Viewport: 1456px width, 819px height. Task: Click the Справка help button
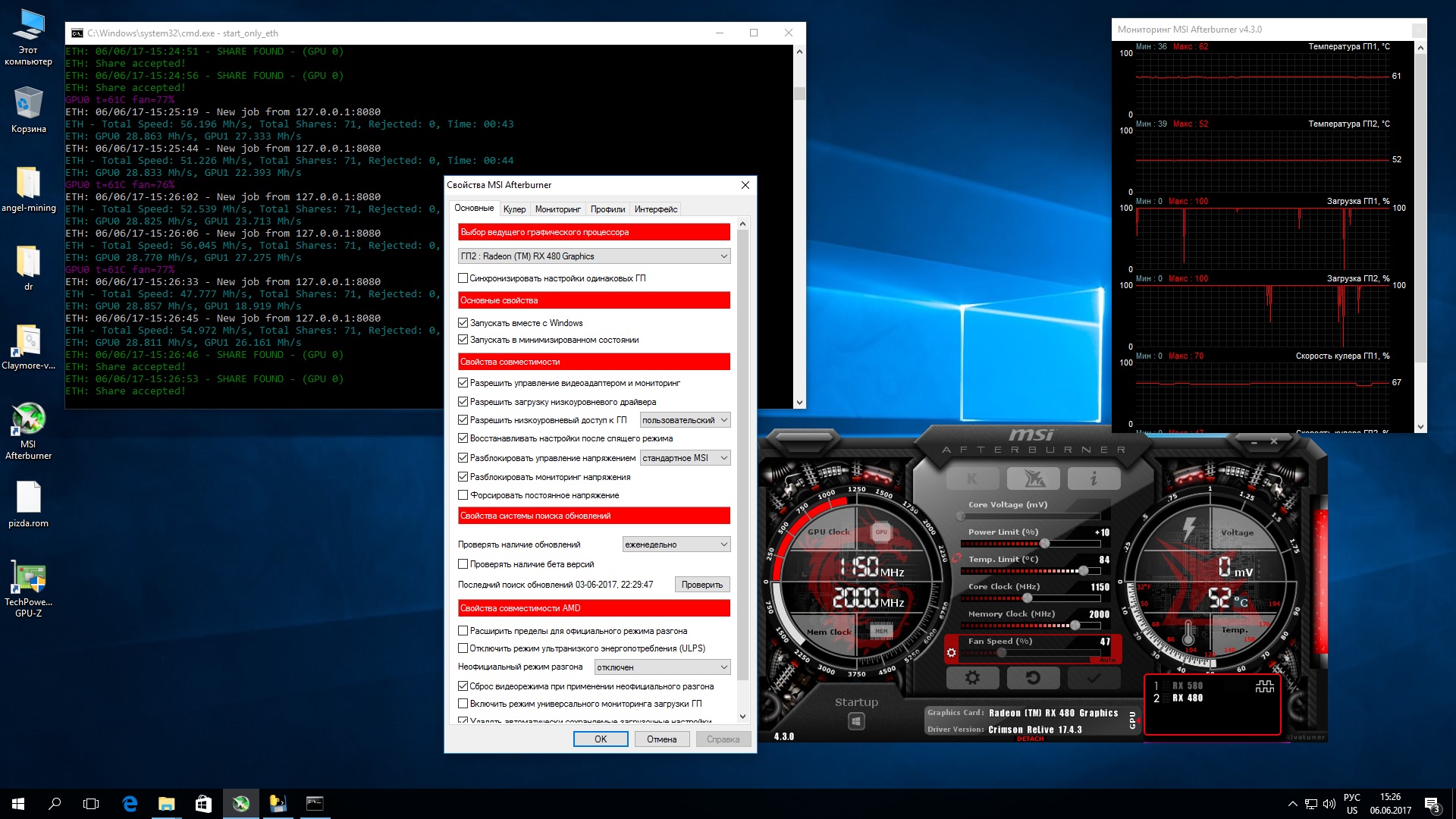click(723, 739)
